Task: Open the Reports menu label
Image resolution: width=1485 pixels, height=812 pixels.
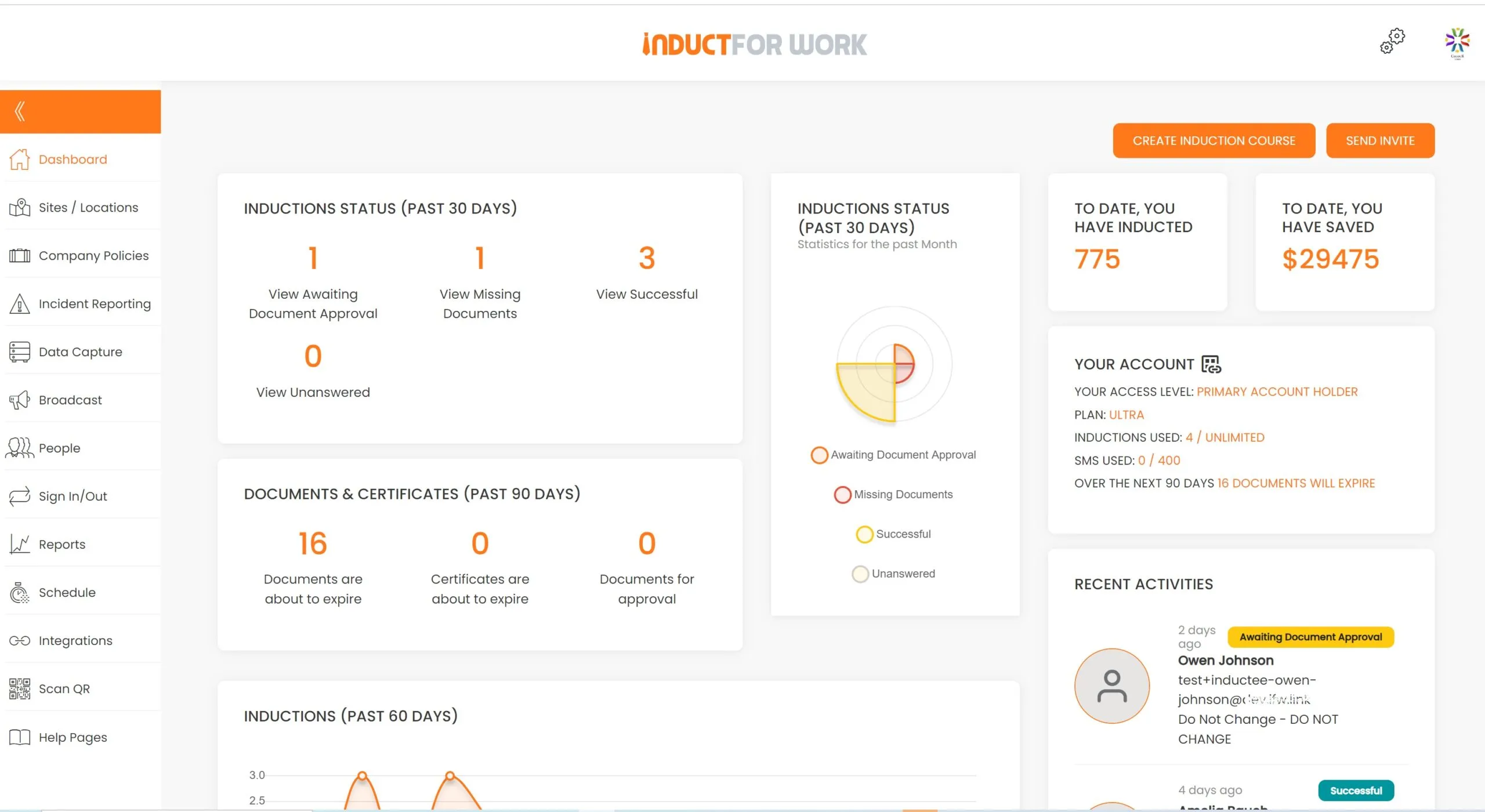Action: click(61, 544)
